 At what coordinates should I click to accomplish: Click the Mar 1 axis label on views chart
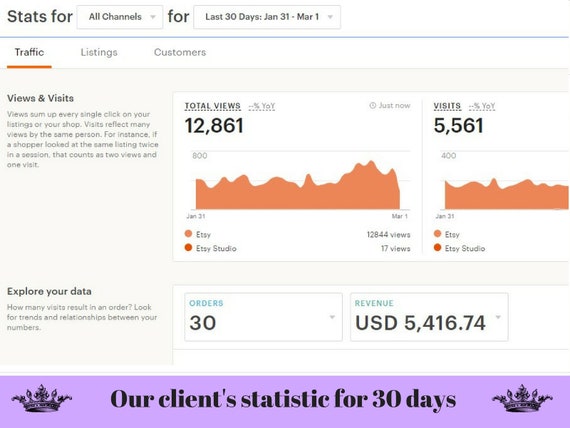[x=400, y=216]
